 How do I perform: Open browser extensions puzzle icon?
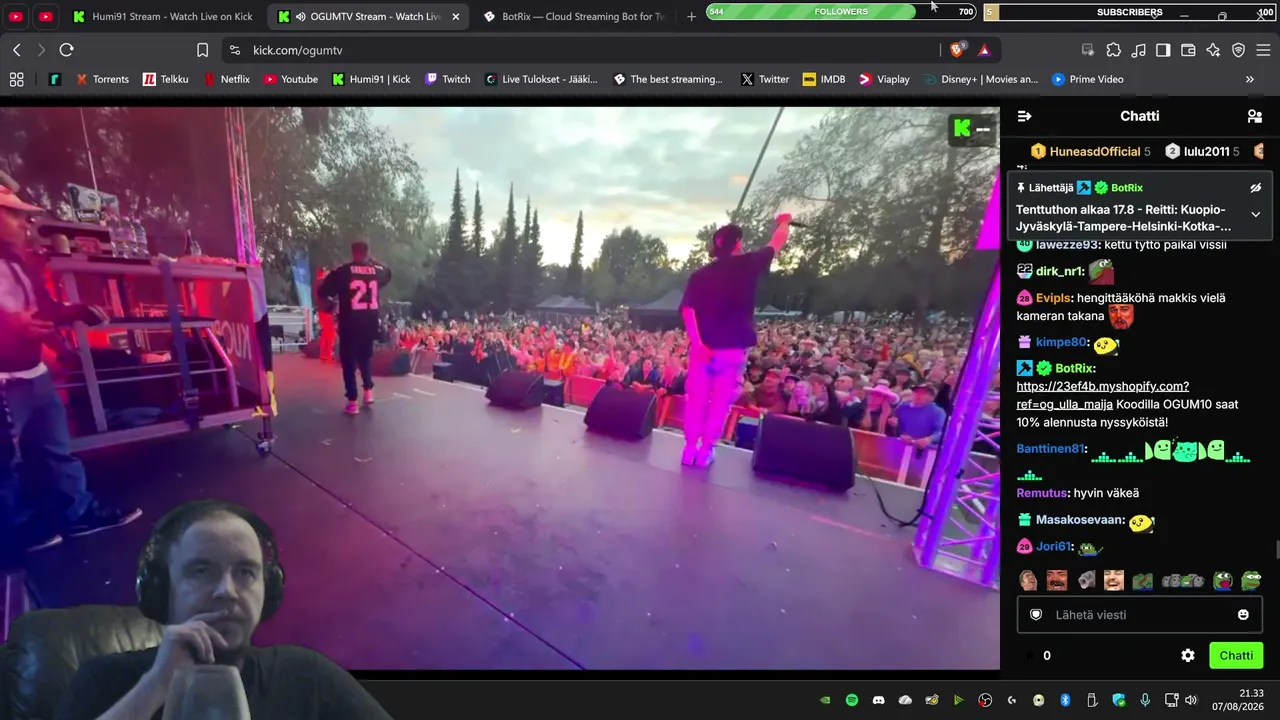coord(1113,50)
